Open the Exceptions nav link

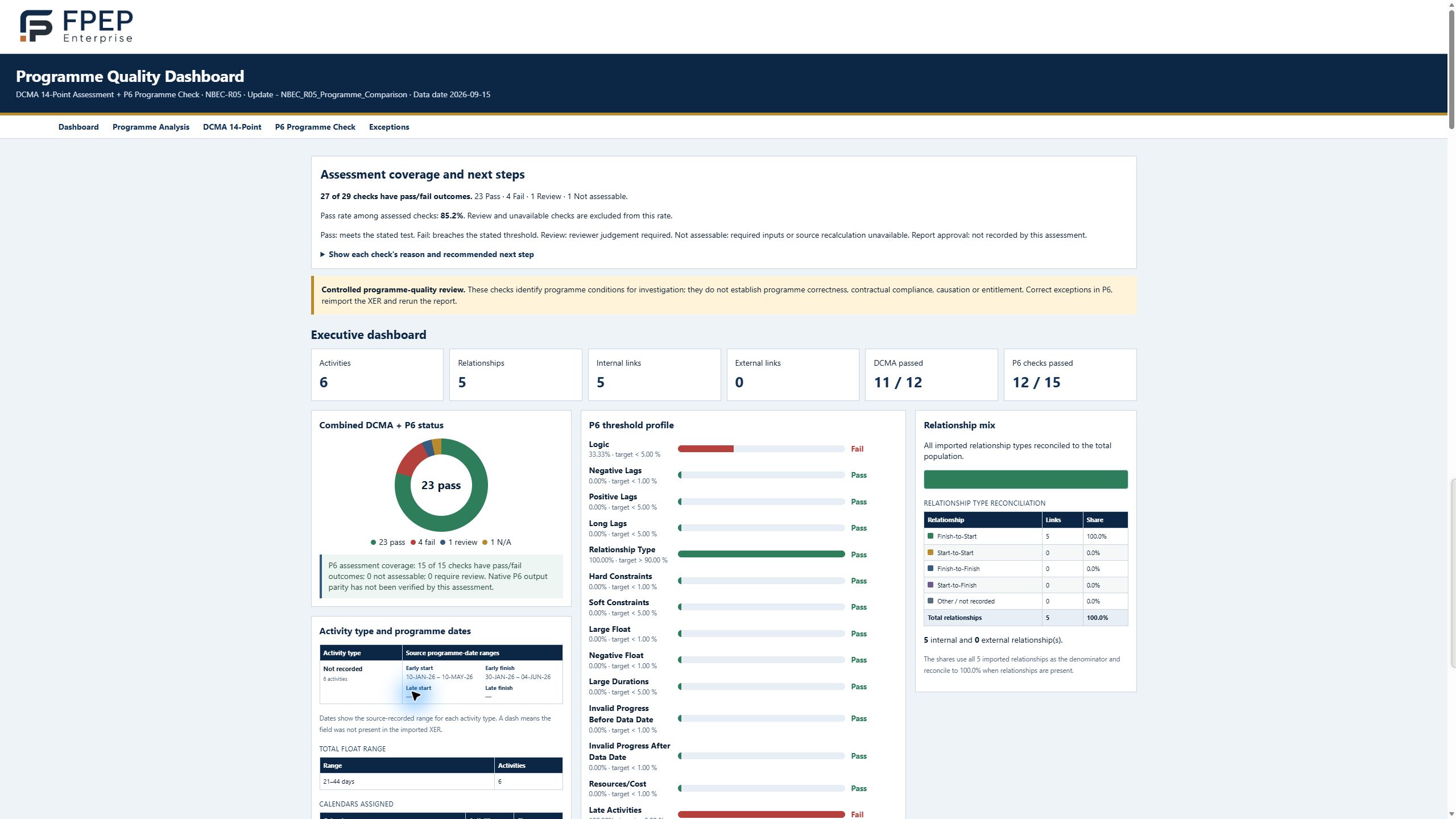(x=389, y=127)
